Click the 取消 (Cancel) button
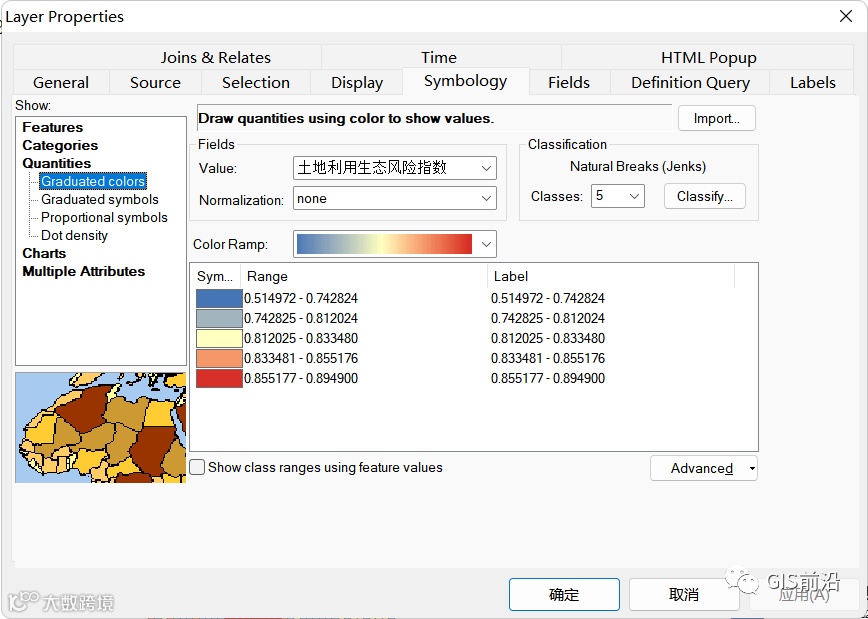The image size is (868, 619). coord(684,595)
